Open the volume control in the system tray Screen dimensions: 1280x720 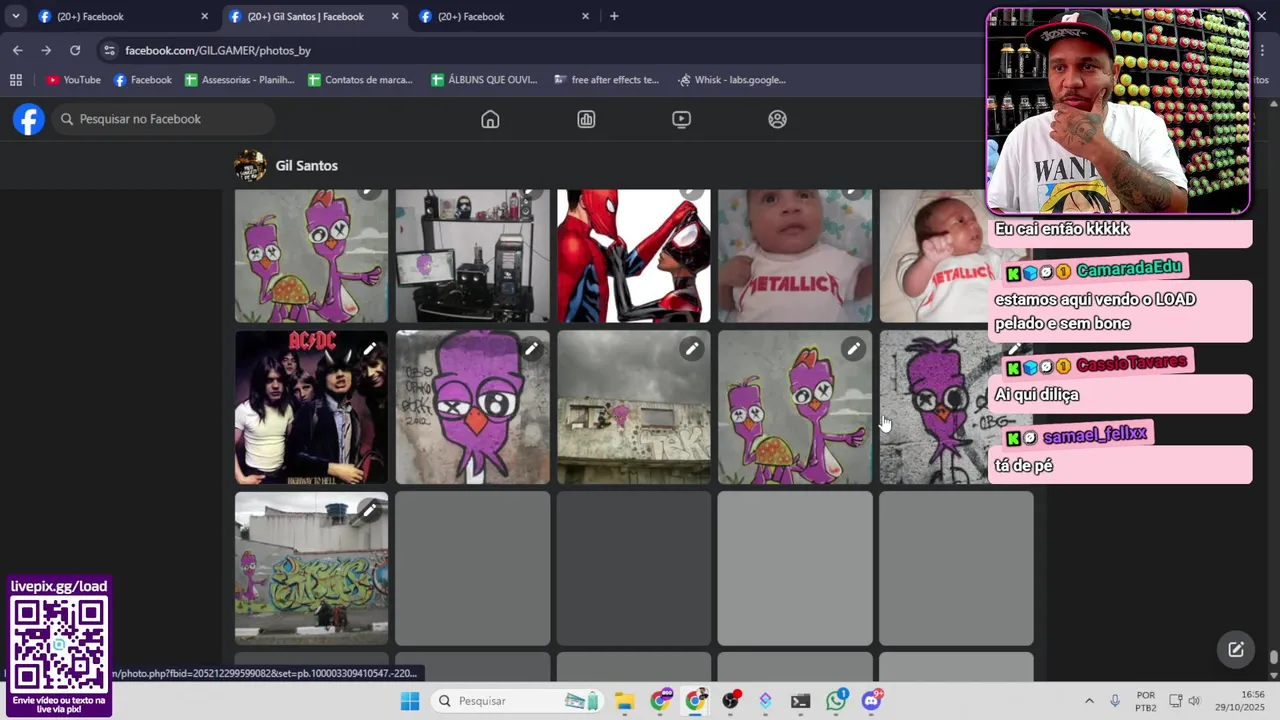(1194, 701)
